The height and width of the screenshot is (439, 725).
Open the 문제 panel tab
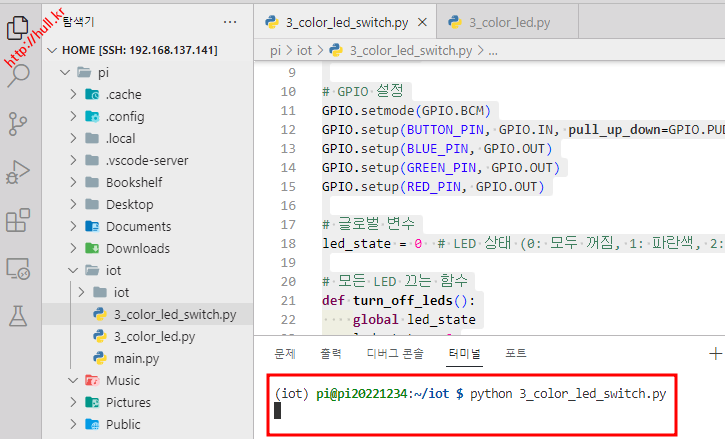(x=285, y=353)
